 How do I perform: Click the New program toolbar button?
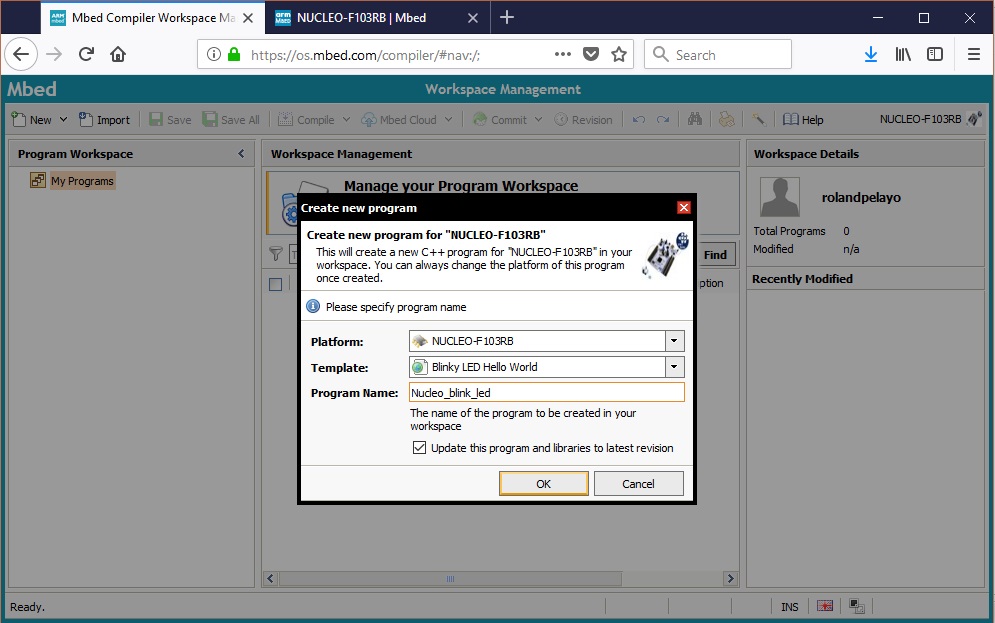click(x=32, y=119)
